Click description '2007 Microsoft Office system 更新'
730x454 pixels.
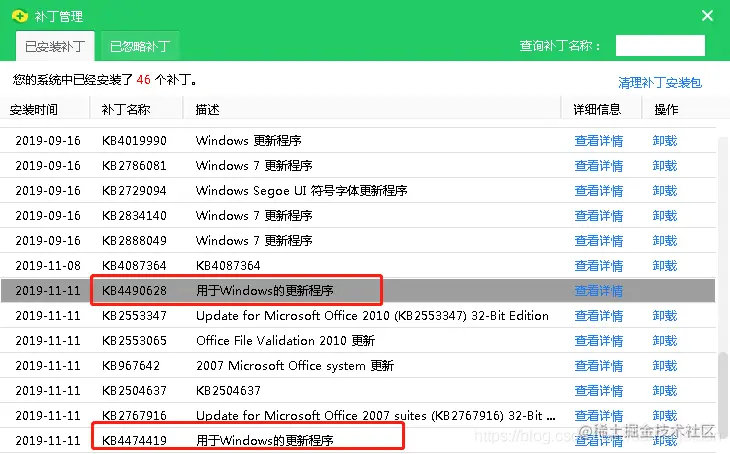[x=295, y=366]
